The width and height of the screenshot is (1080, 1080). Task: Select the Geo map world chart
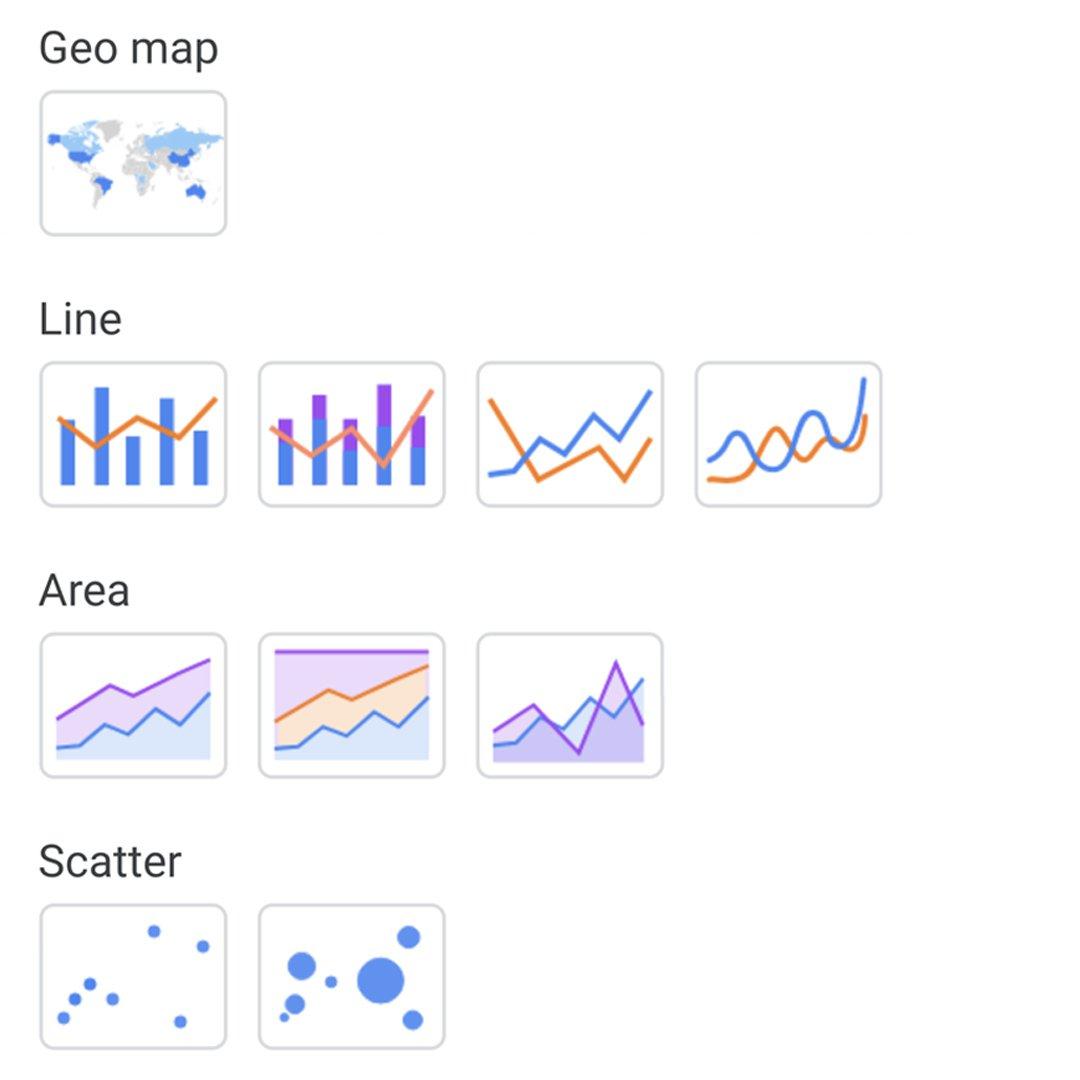coord(133,163)
